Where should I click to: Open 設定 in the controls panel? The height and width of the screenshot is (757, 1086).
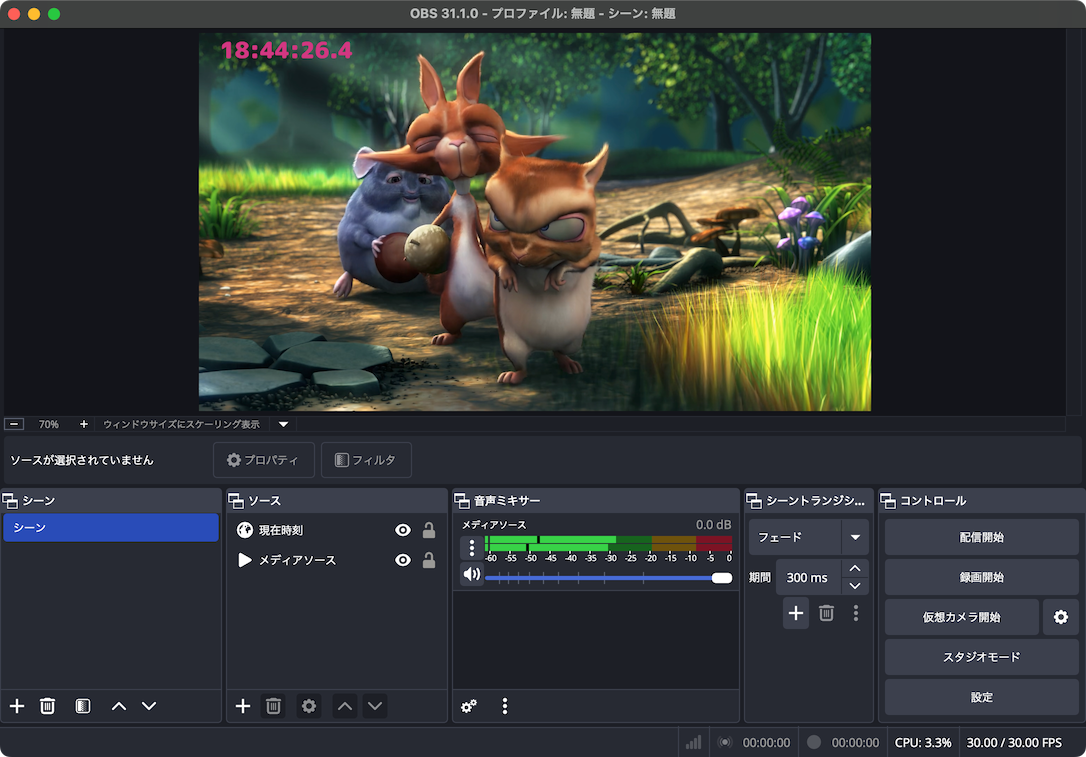(981, 697)
